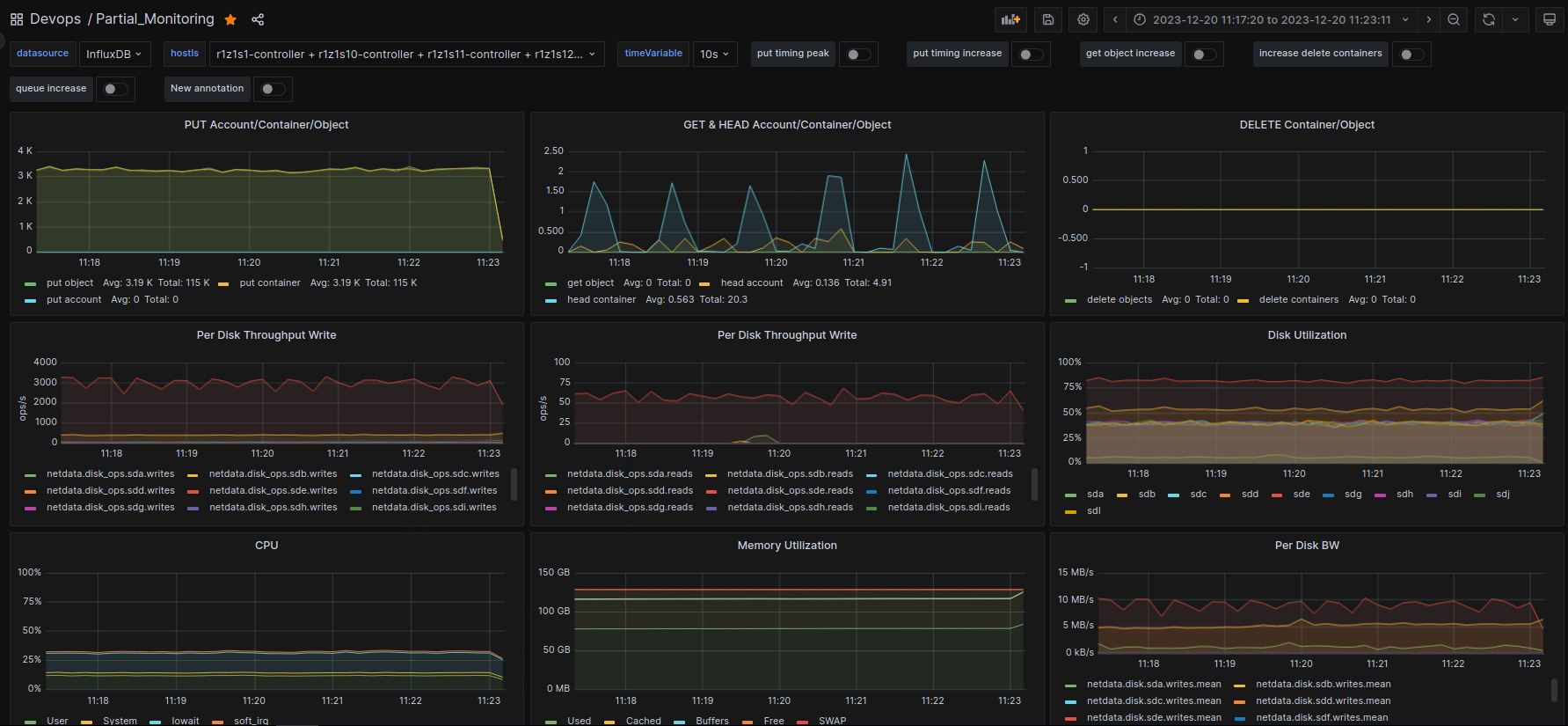
Task: Click the sda legend color swatch
Action: point(1070,495)
